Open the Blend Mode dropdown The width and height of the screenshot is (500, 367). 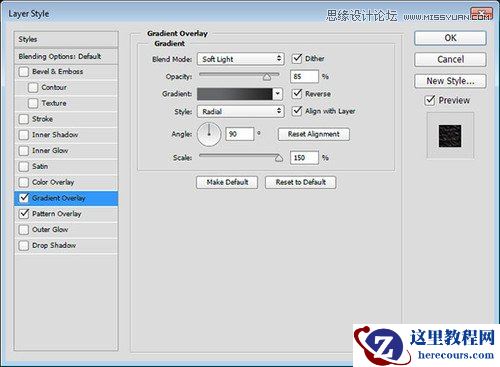241,59
